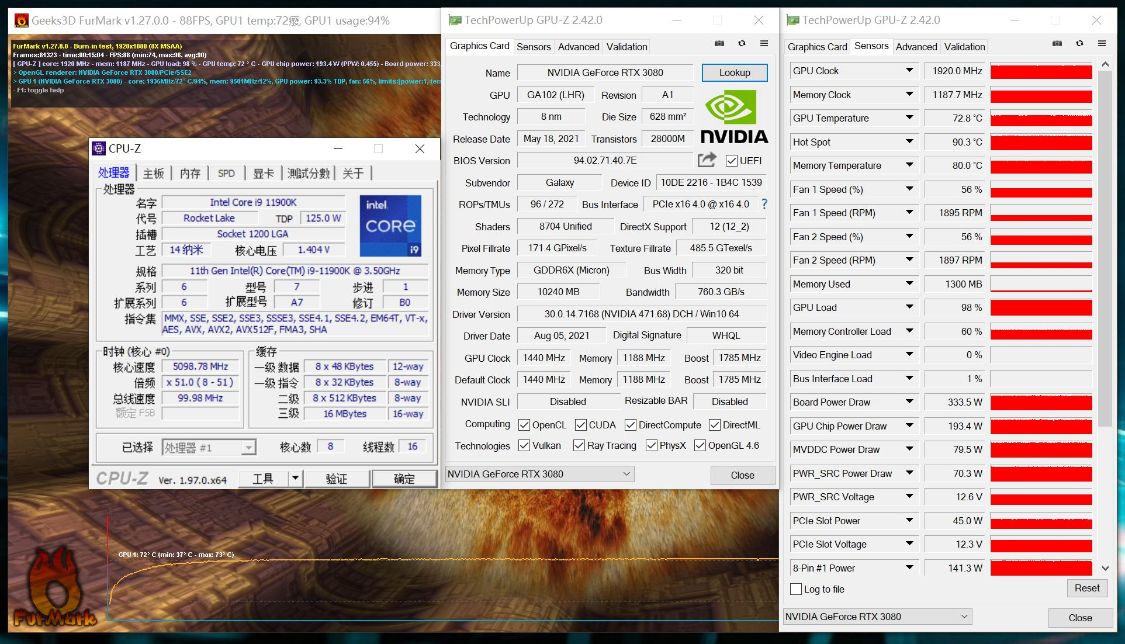Open the CPU-Z tools dropdown arrow next to 工具
The height and width of the screenshot is (644, 1125).
[295, 479]
